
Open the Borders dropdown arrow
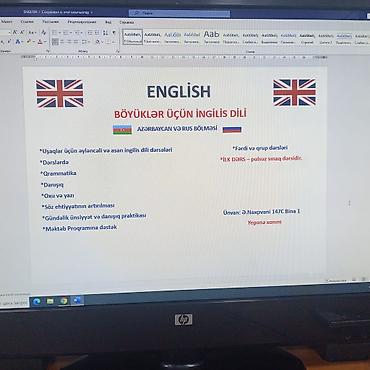tap(114, 42)
